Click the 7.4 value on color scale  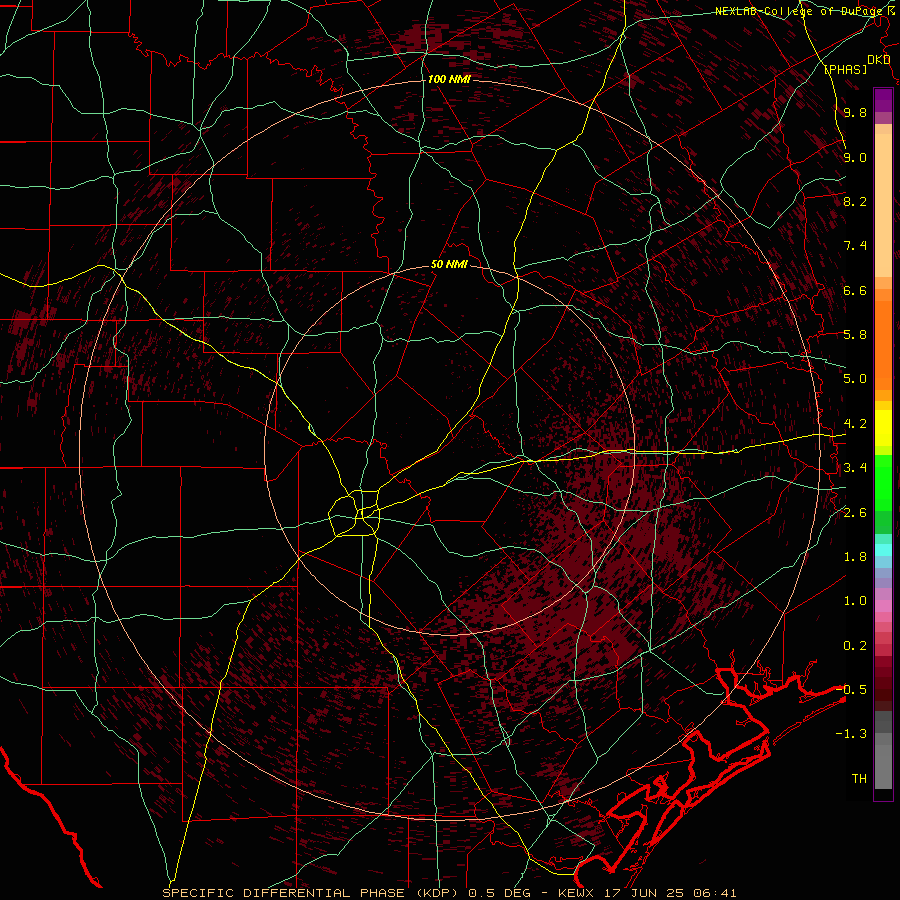855,246
